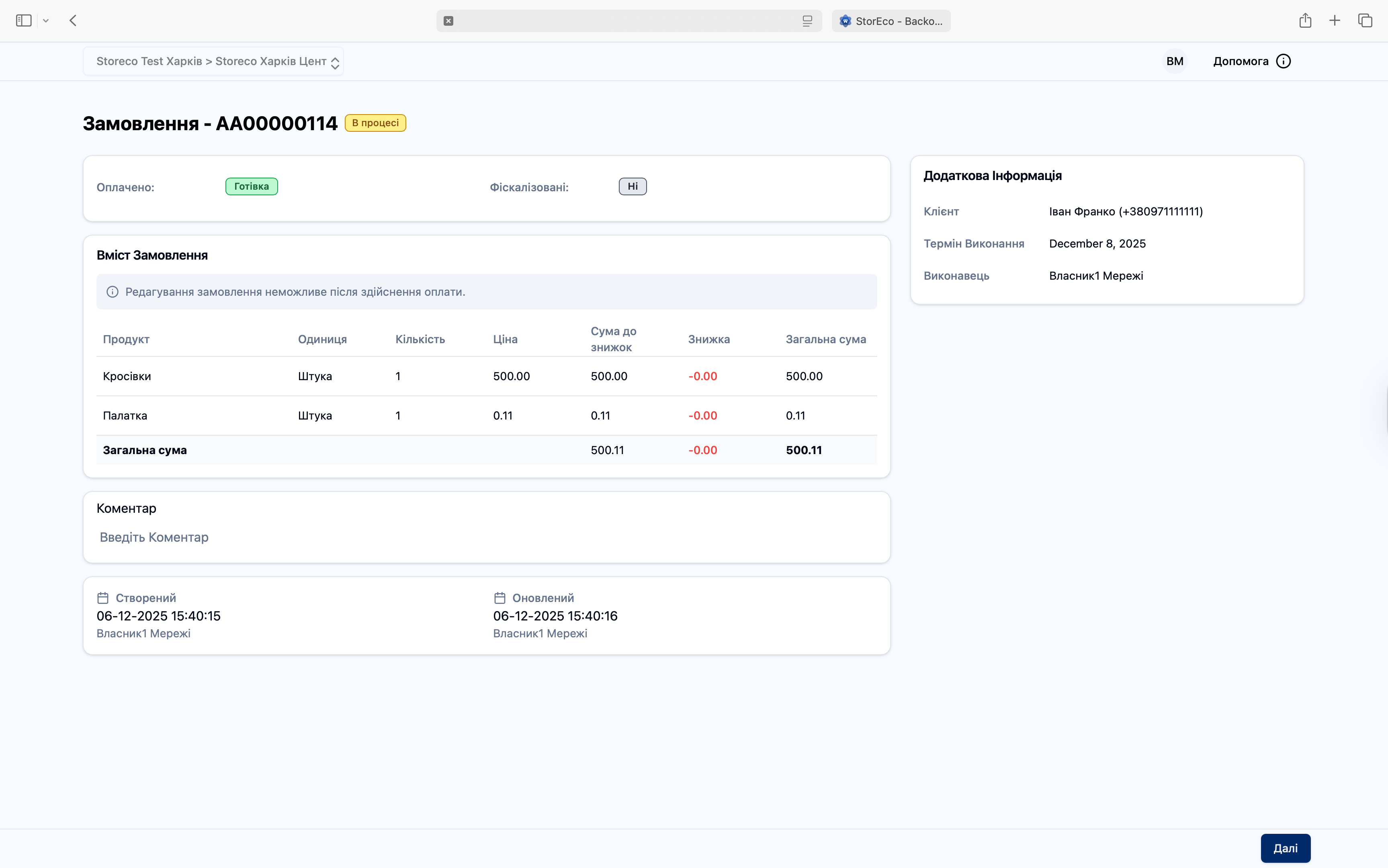1388x868 pixels.
Task: Click the info icon next to Допомога
Action: (1284, 61)
